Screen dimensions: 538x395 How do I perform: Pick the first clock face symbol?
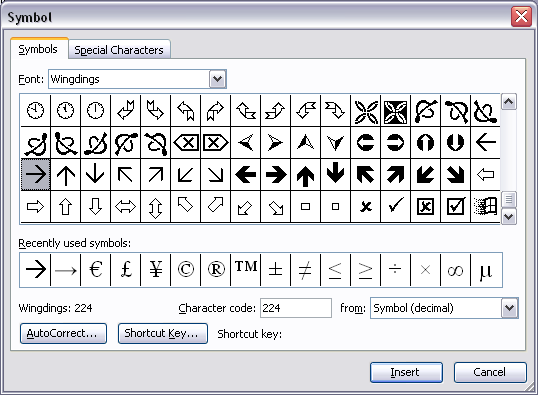[x=36, y=111]
